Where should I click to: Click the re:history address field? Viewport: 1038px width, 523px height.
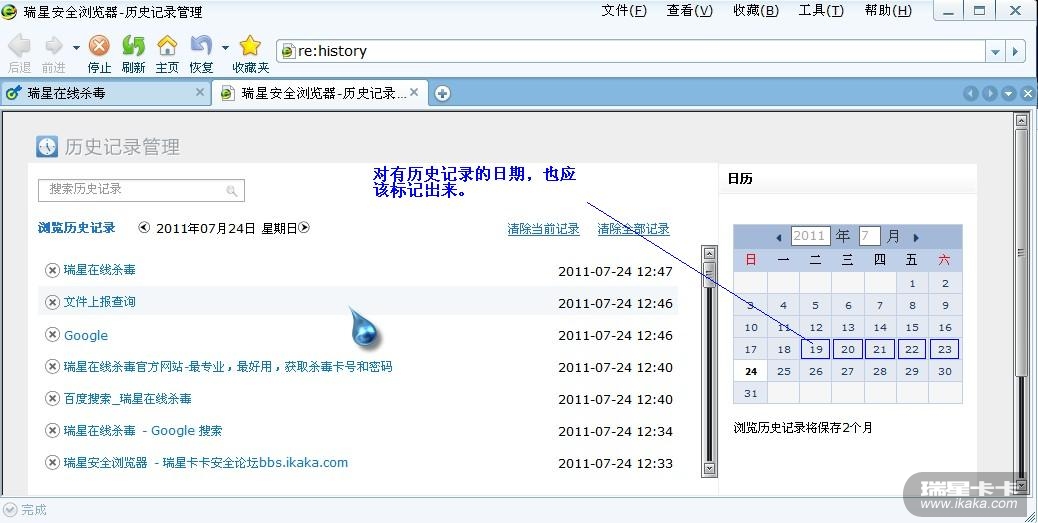tap(632, 52)
